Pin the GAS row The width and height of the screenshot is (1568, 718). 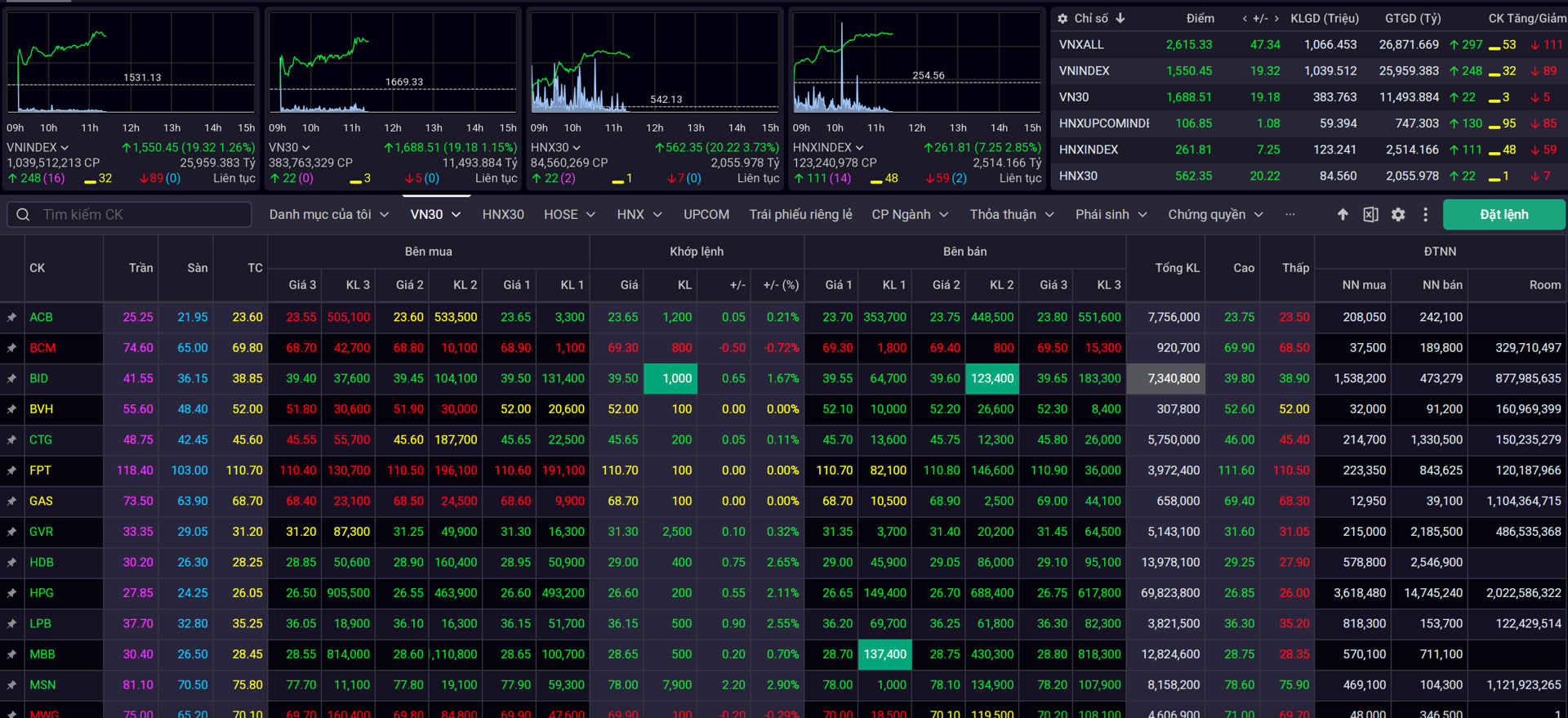[12, 501]
